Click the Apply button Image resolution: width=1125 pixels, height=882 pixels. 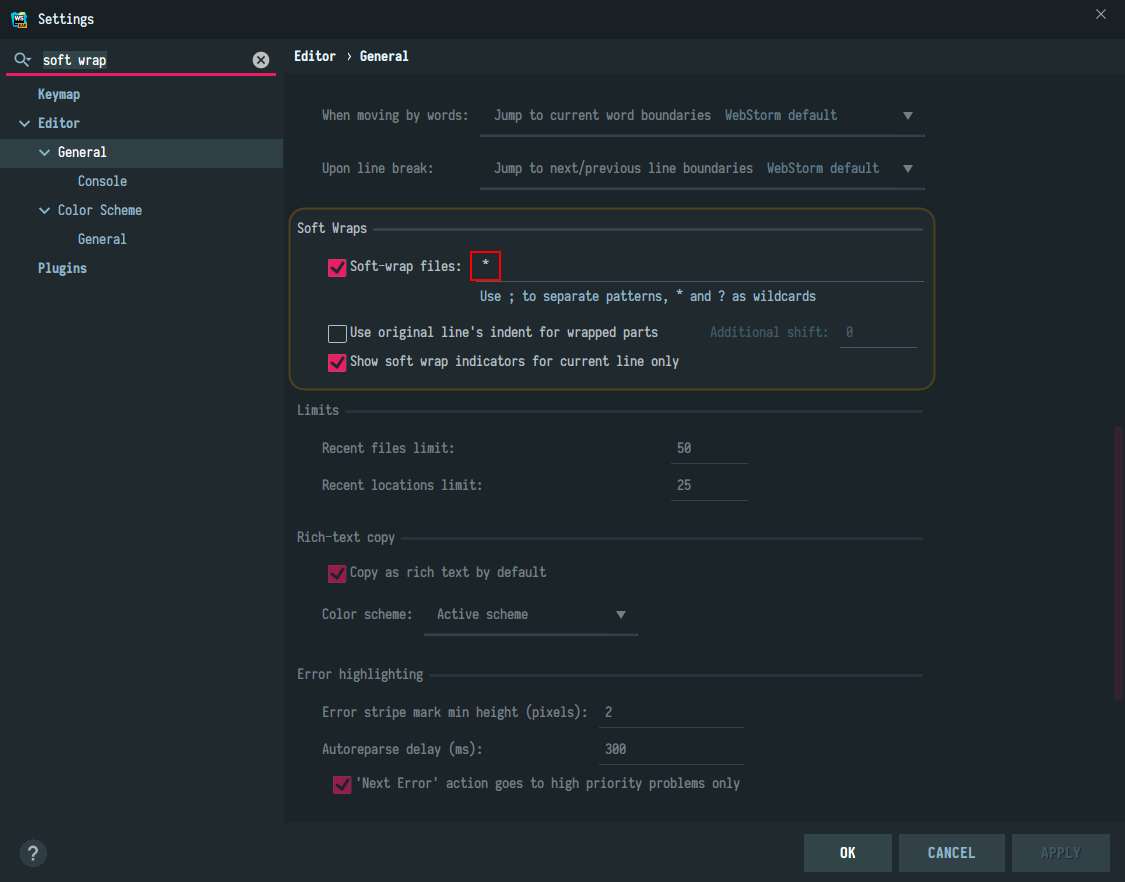1060,853
